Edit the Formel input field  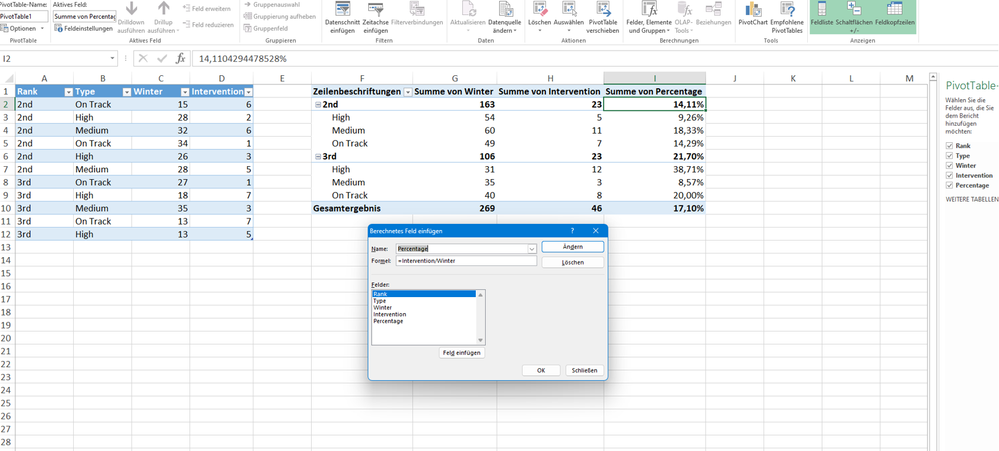[466, 261]
